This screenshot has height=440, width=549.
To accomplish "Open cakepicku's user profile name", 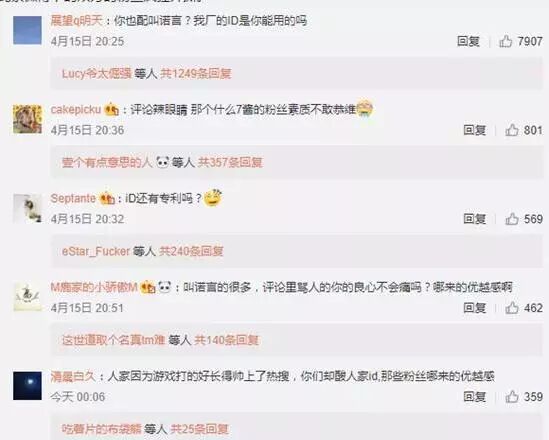I will tap(76, 110).
